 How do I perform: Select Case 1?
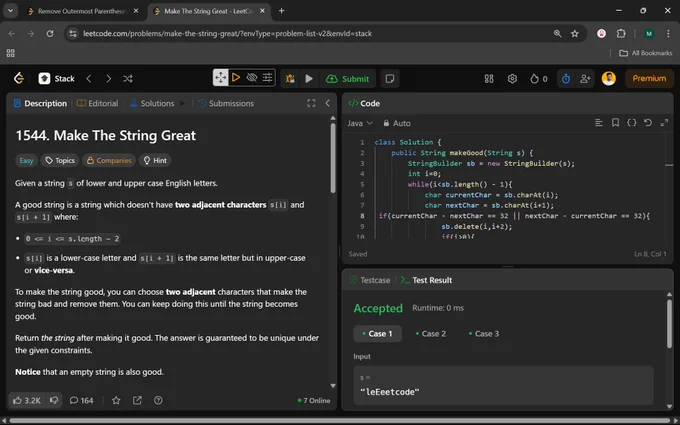click(377, 333)
